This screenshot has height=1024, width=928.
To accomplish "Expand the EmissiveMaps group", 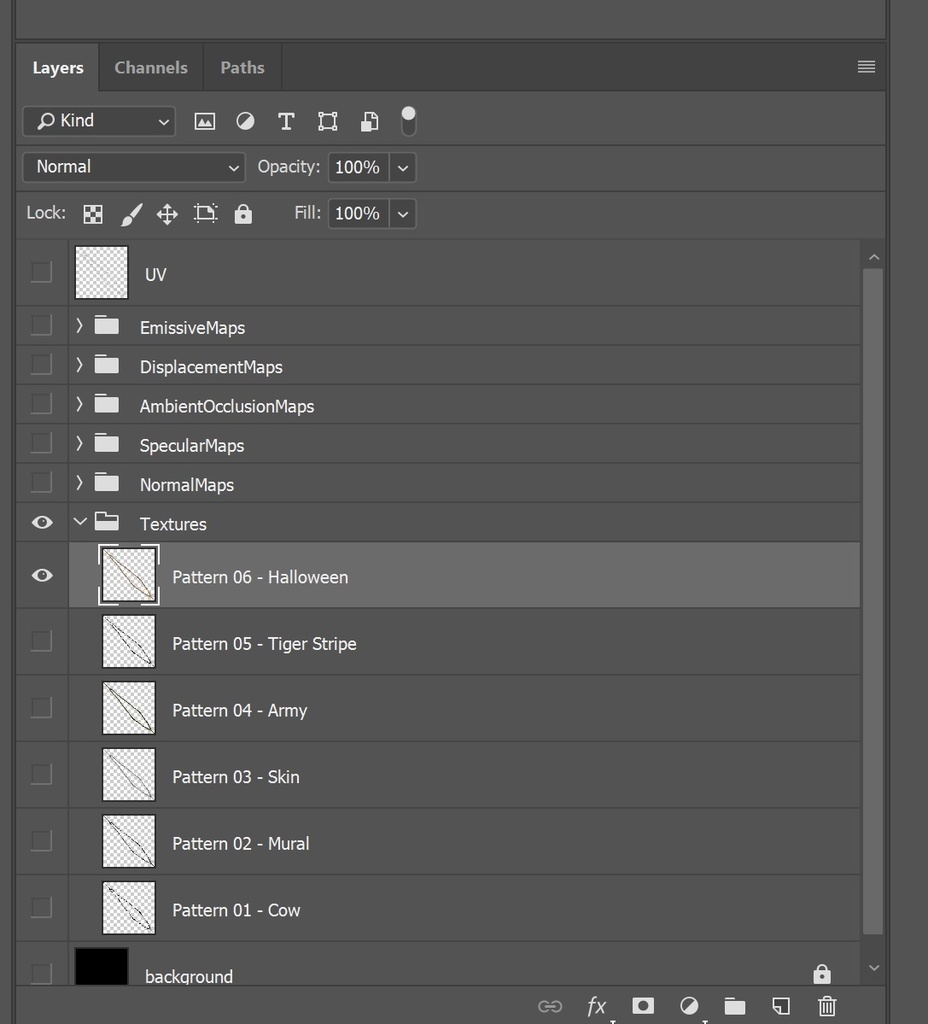I will click(x=79, y=325).
